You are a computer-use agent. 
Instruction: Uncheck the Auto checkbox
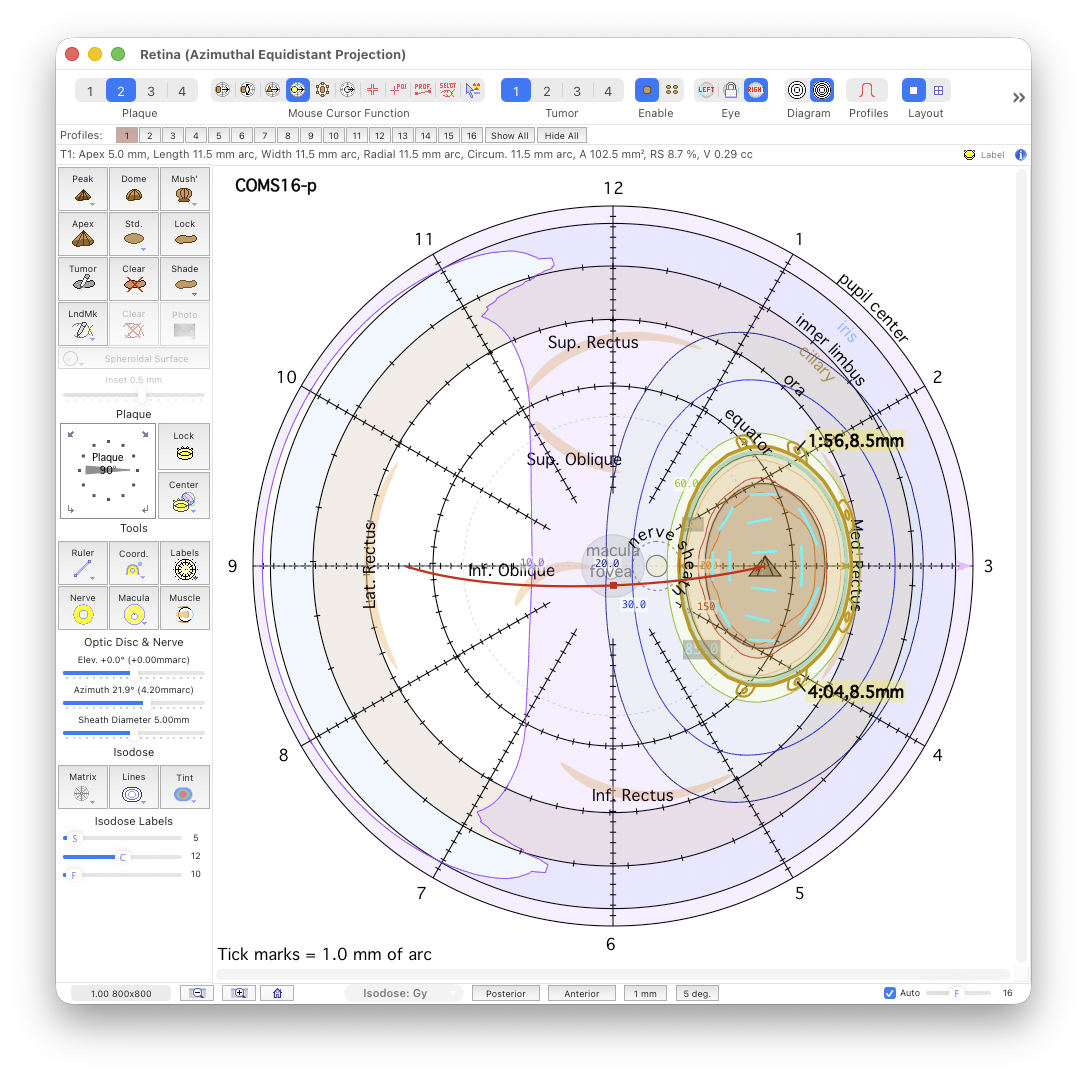(890, 993)
